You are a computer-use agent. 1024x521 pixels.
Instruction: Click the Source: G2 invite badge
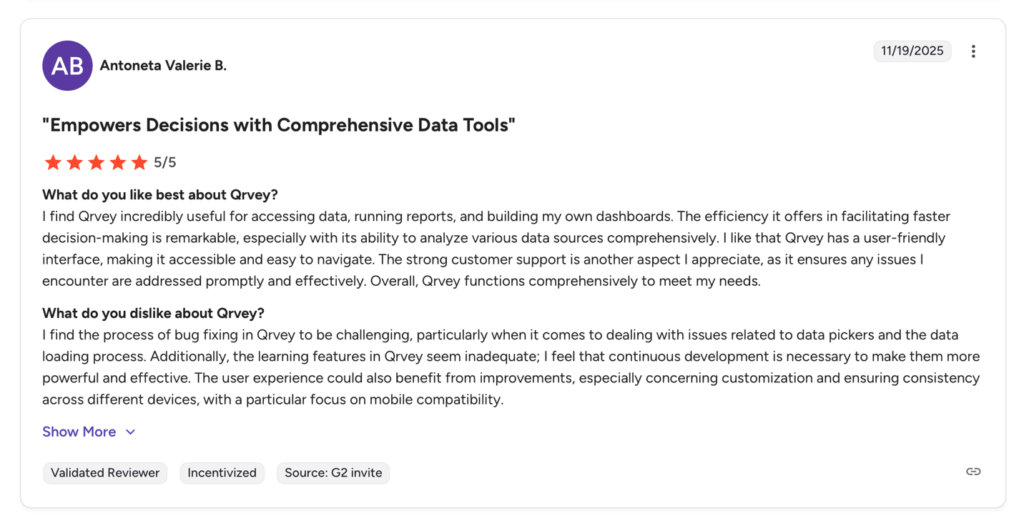pyautogui.click(x=333, y=473)
